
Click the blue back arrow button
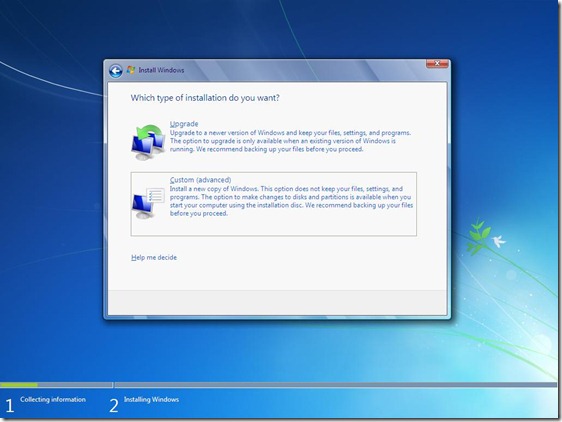coord(115,71)
